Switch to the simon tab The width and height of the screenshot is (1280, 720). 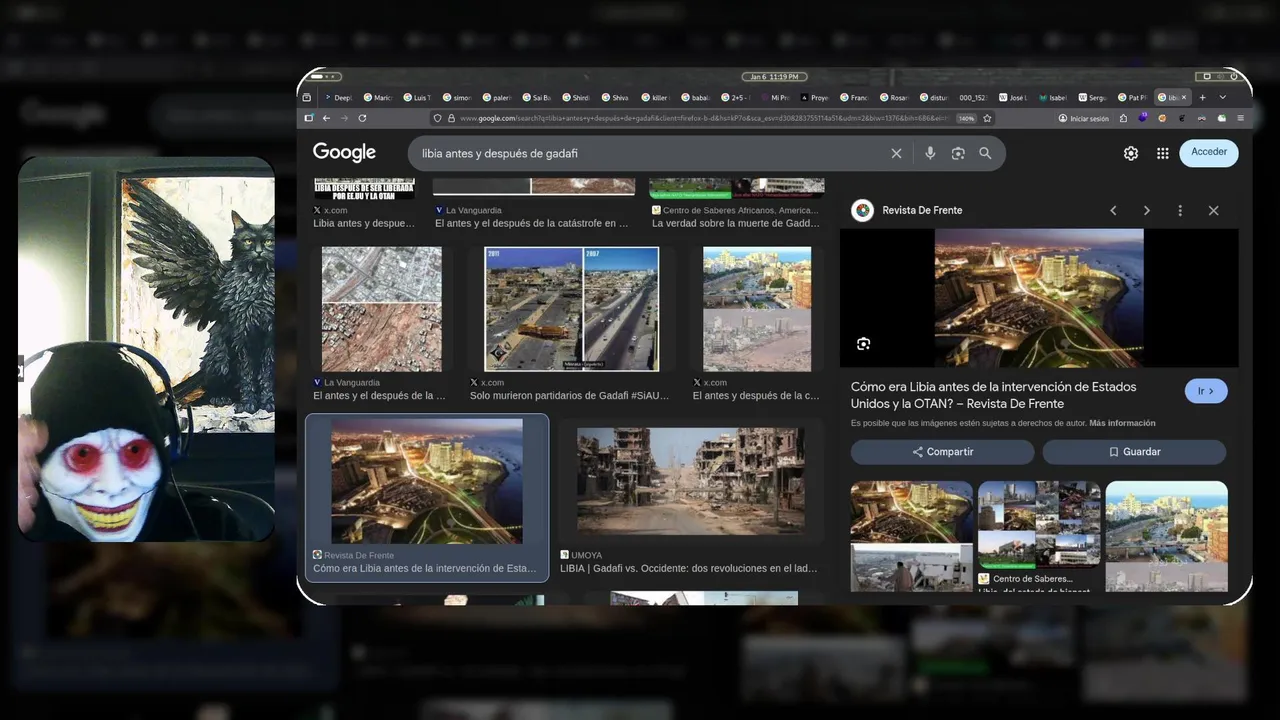pos(457,97)
